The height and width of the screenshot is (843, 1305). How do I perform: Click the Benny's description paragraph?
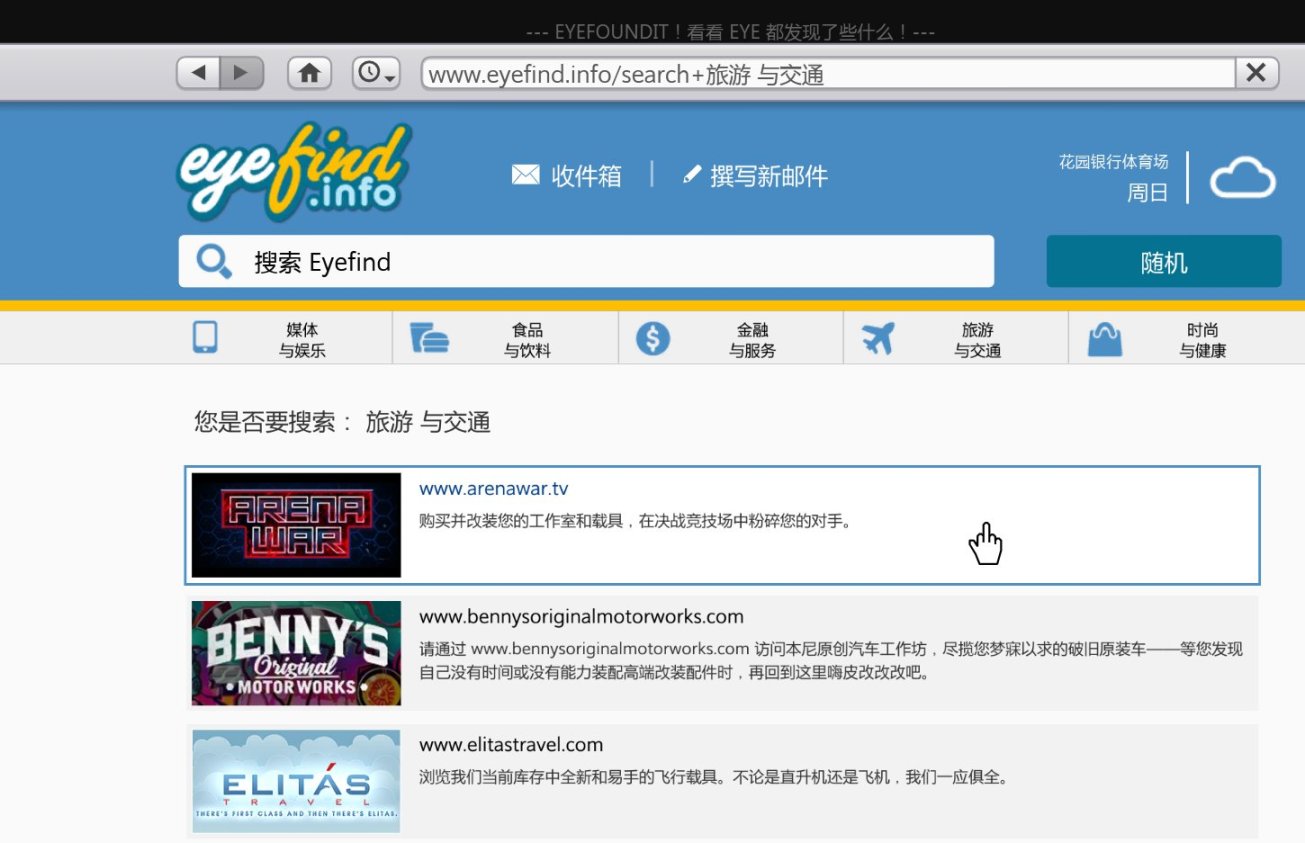click(831, 661)
